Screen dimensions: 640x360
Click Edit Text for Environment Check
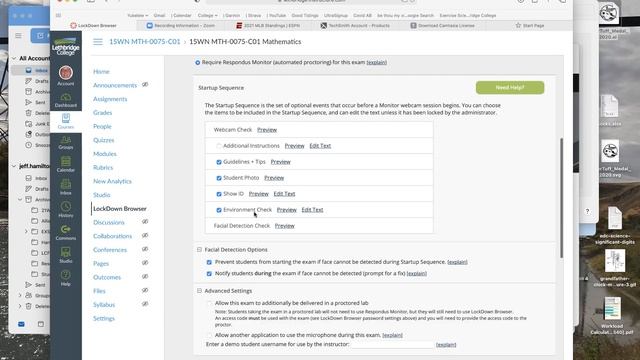(312, 210)
